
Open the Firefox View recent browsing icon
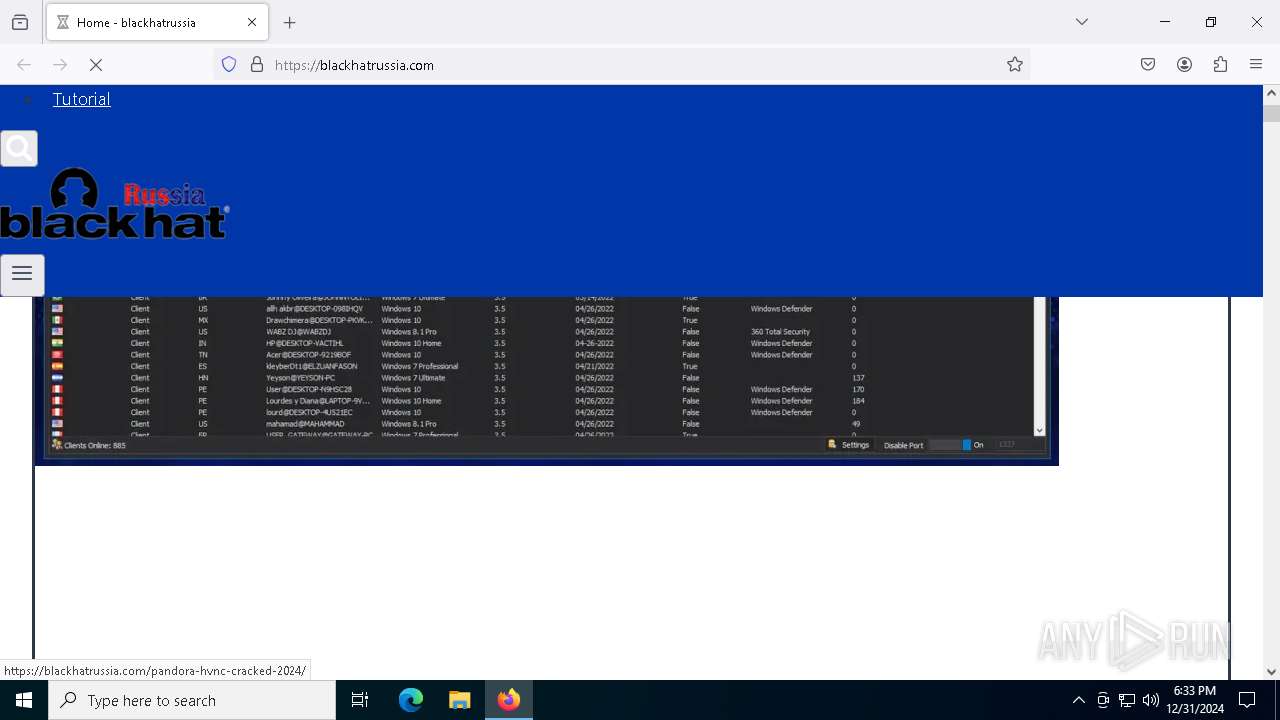[x=20, y=22]
